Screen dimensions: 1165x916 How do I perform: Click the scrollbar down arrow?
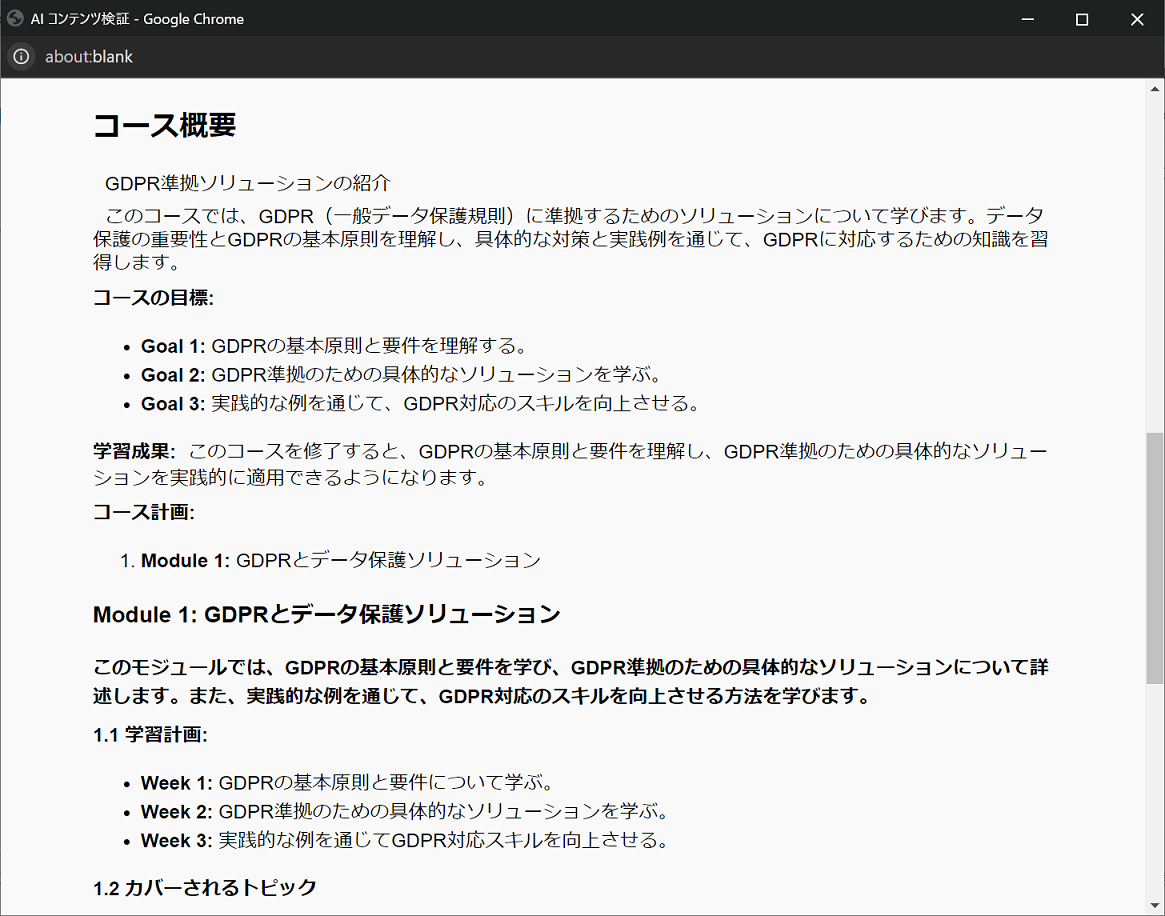[1155, 905]
